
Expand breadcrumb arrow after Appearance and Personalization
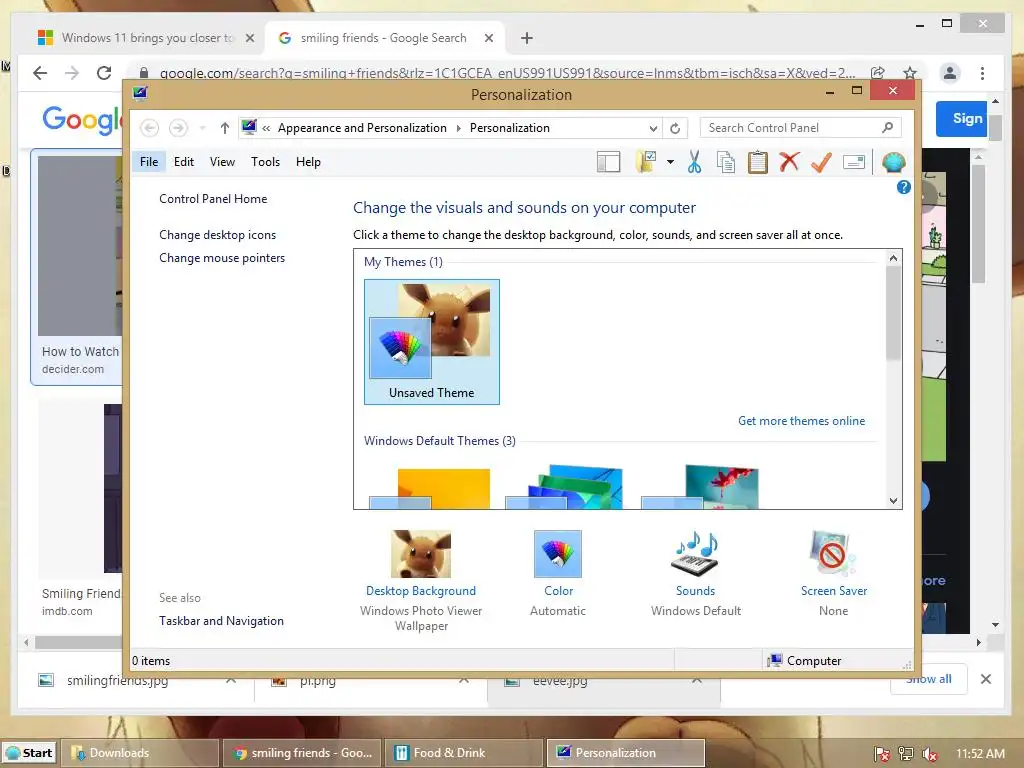point(458,128)
